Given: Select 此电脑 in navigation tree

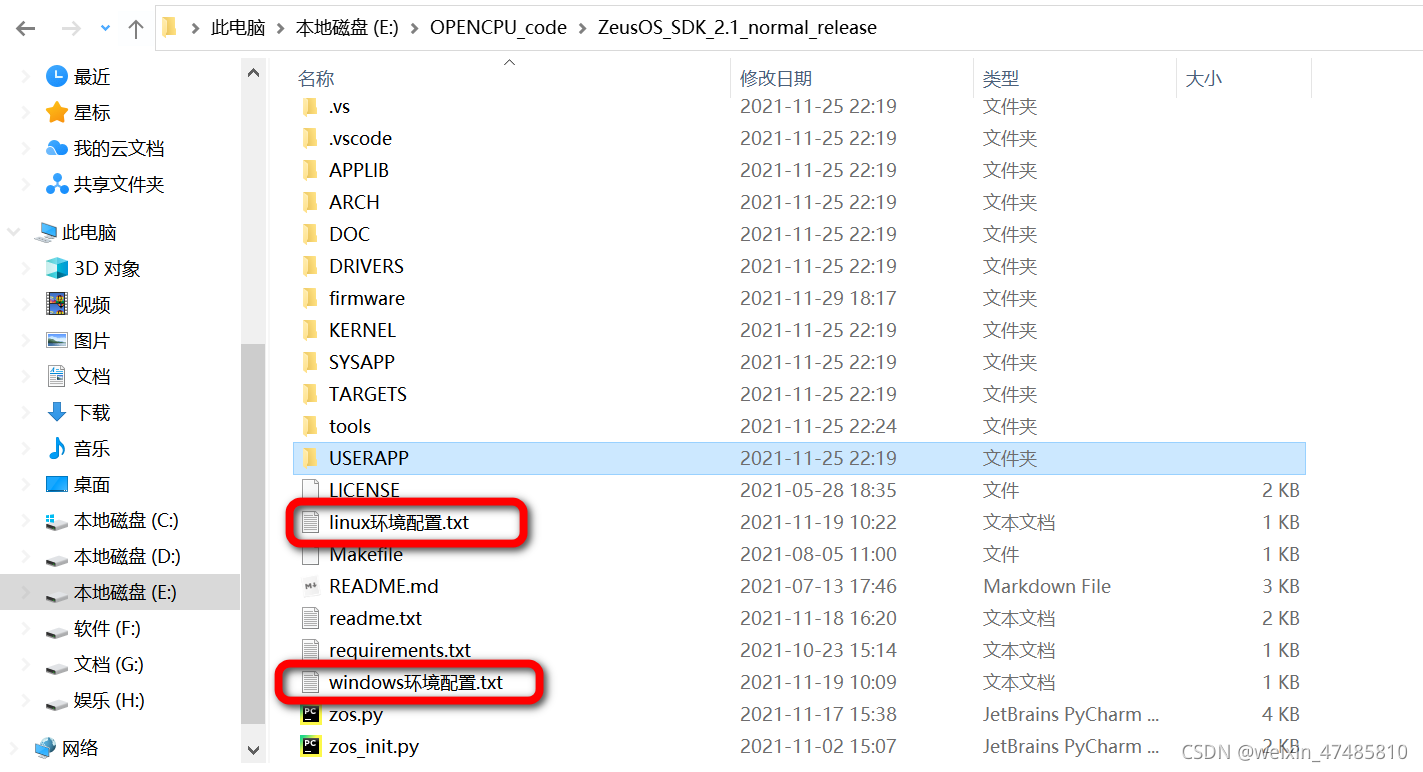Looking at the screenshot, I should 89,233.
